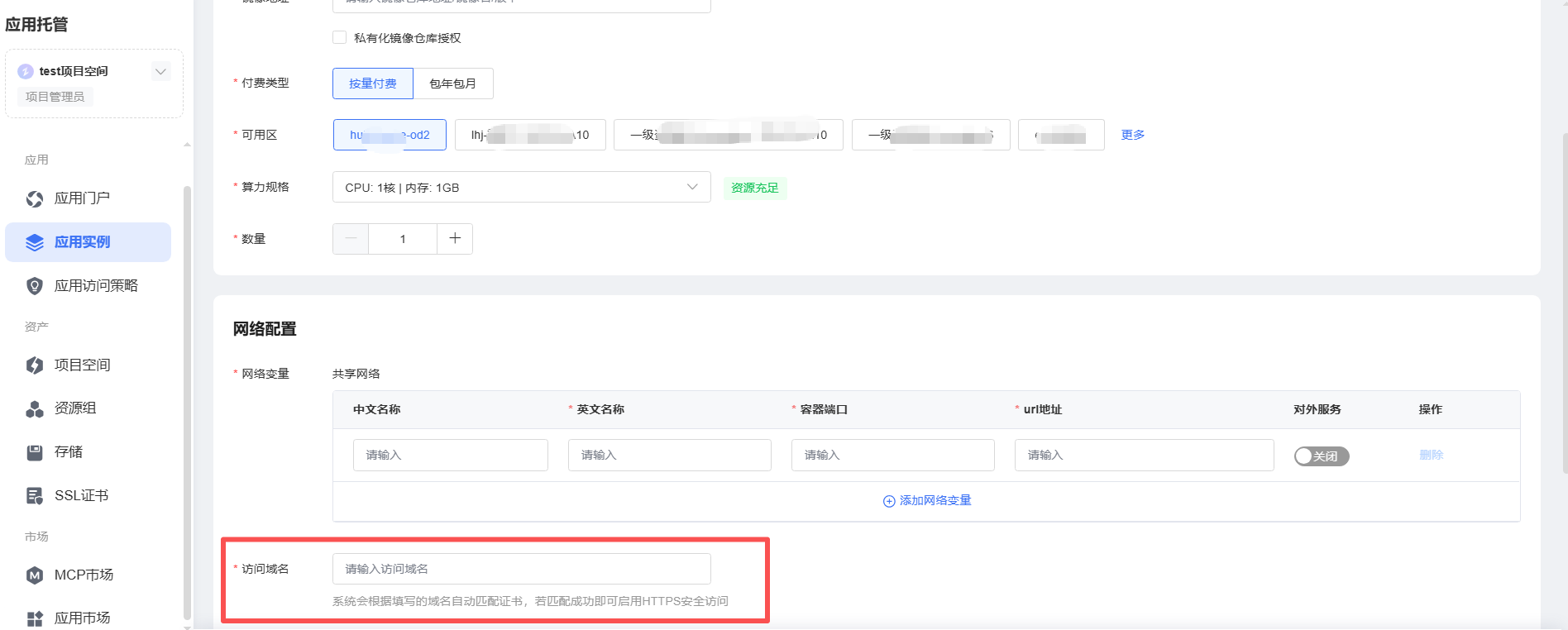
Task: Click the 数量 value field
Action: [x=403, y=239]
